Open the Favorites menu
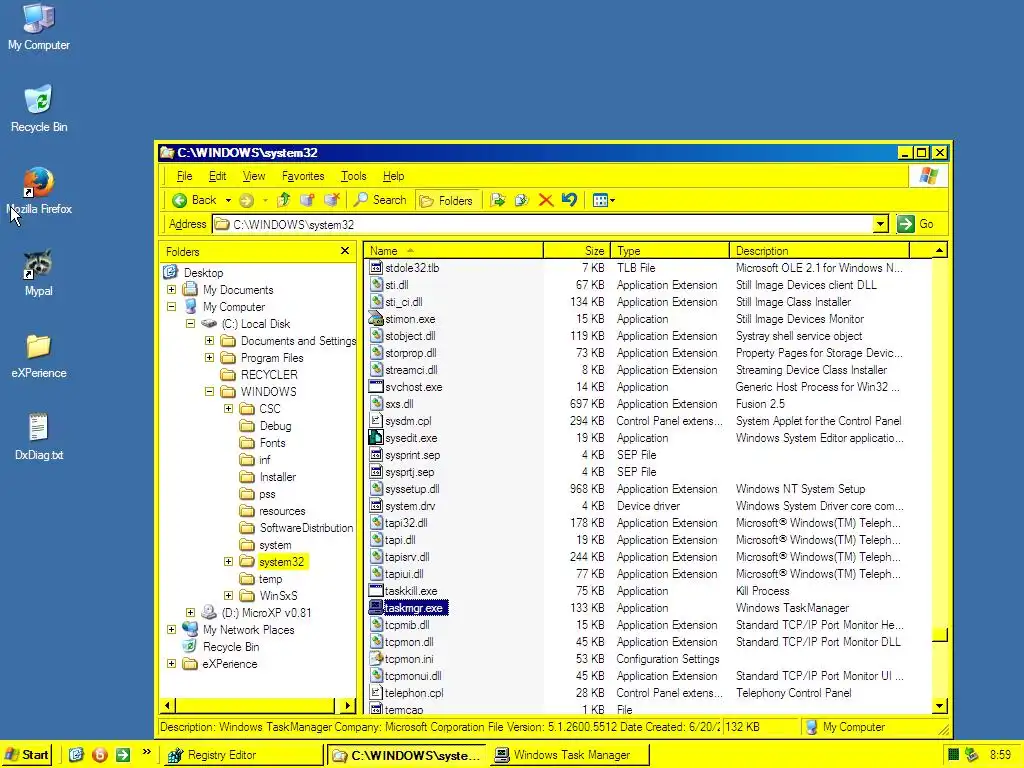The image size is (1024, 768). click(303, 176)
